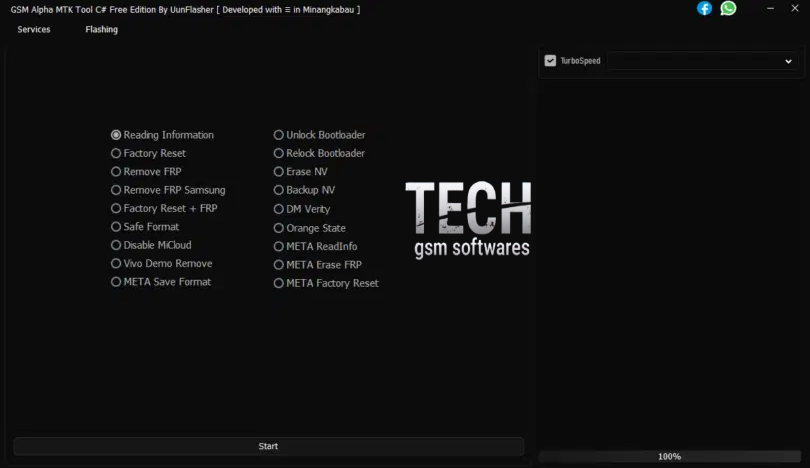Image resolution: width=810 pixels, height=468 pixels.
Task: Choose the Remove FRP option
Action: click(146, 171)
